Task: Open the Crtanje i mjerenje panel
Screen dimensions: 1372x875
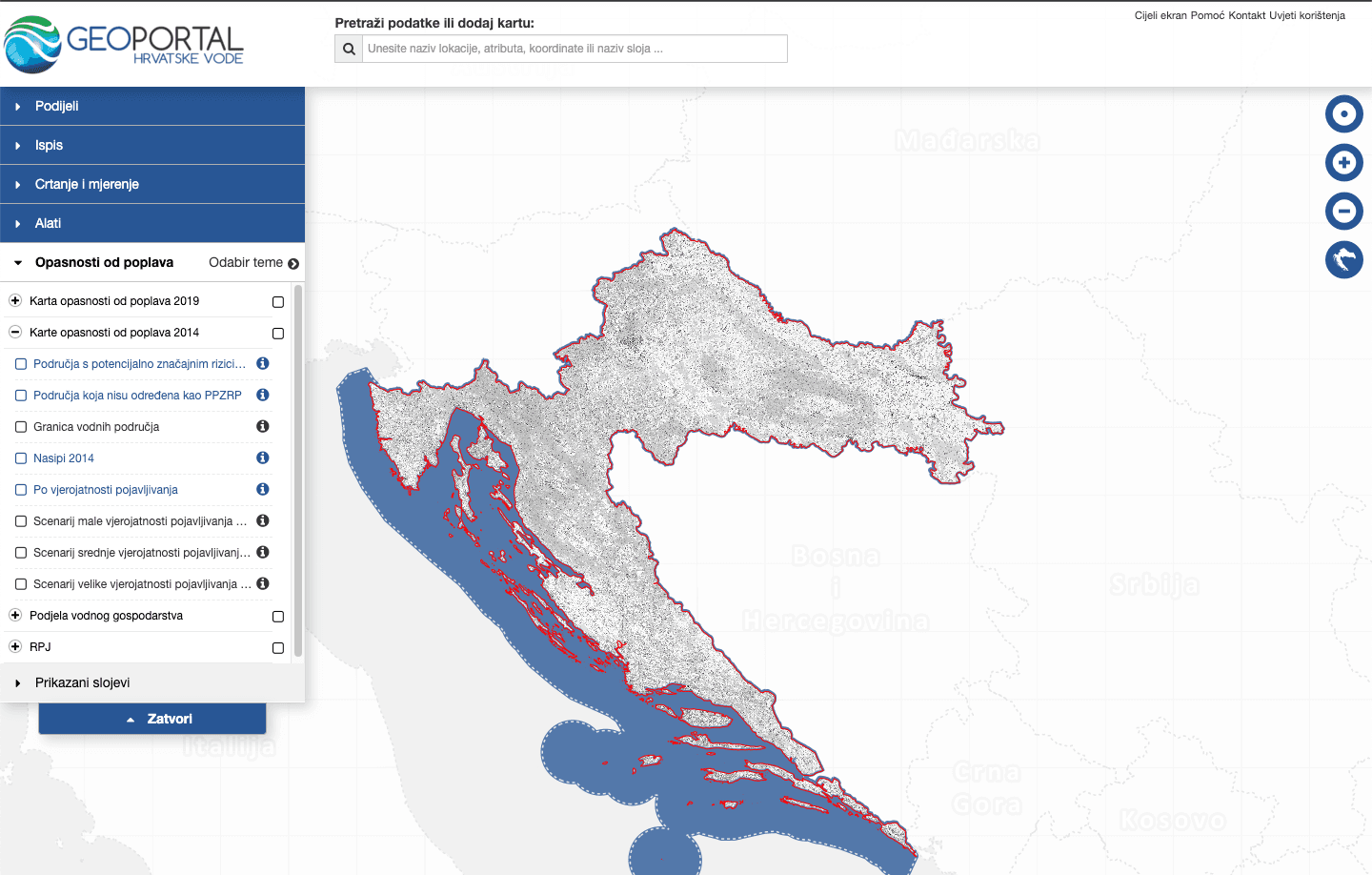Action: (x=87, y=185)
